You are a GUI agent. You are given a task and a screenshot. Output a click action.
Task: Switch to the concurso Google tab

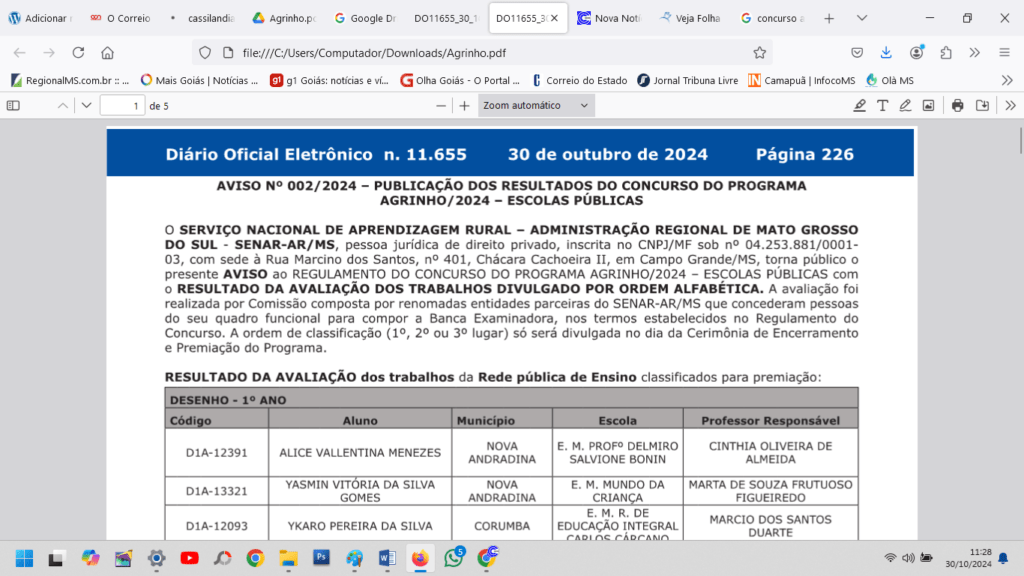[772, 18]
